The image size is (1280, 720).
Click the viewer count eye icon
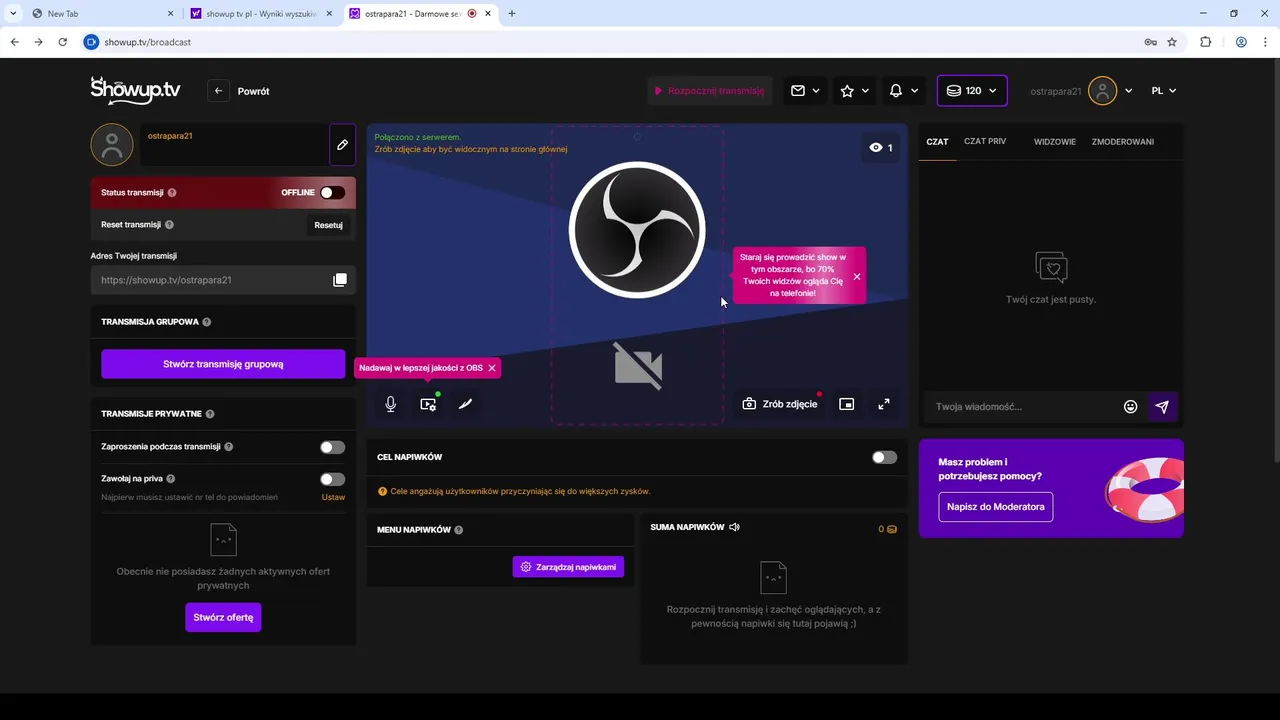coord(876,148)
